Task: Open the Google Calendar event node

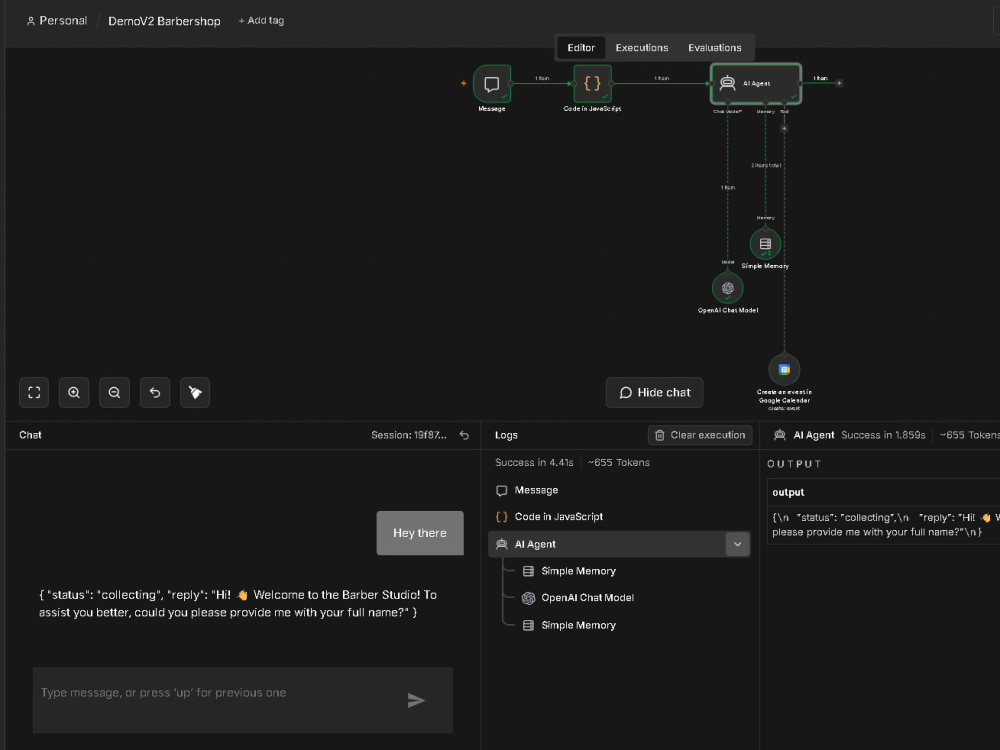Action: [784, 369]
